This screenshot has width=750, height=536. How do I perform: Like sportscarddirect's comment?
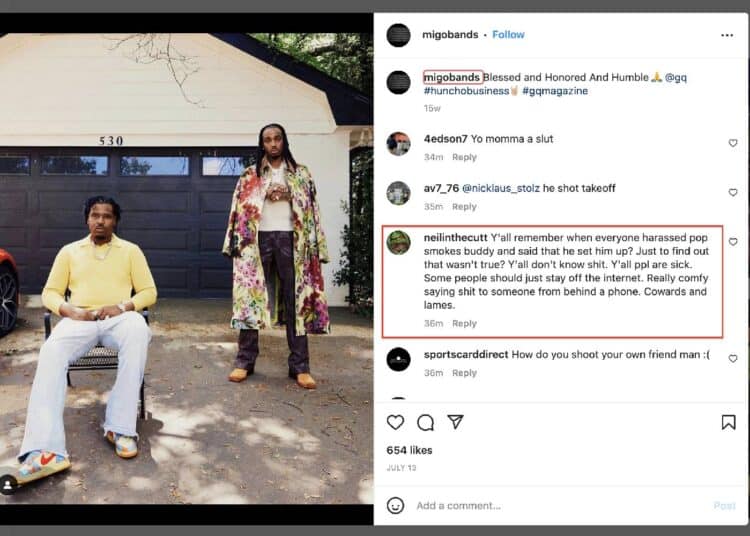pyautogui.click(x=732, y=358)
